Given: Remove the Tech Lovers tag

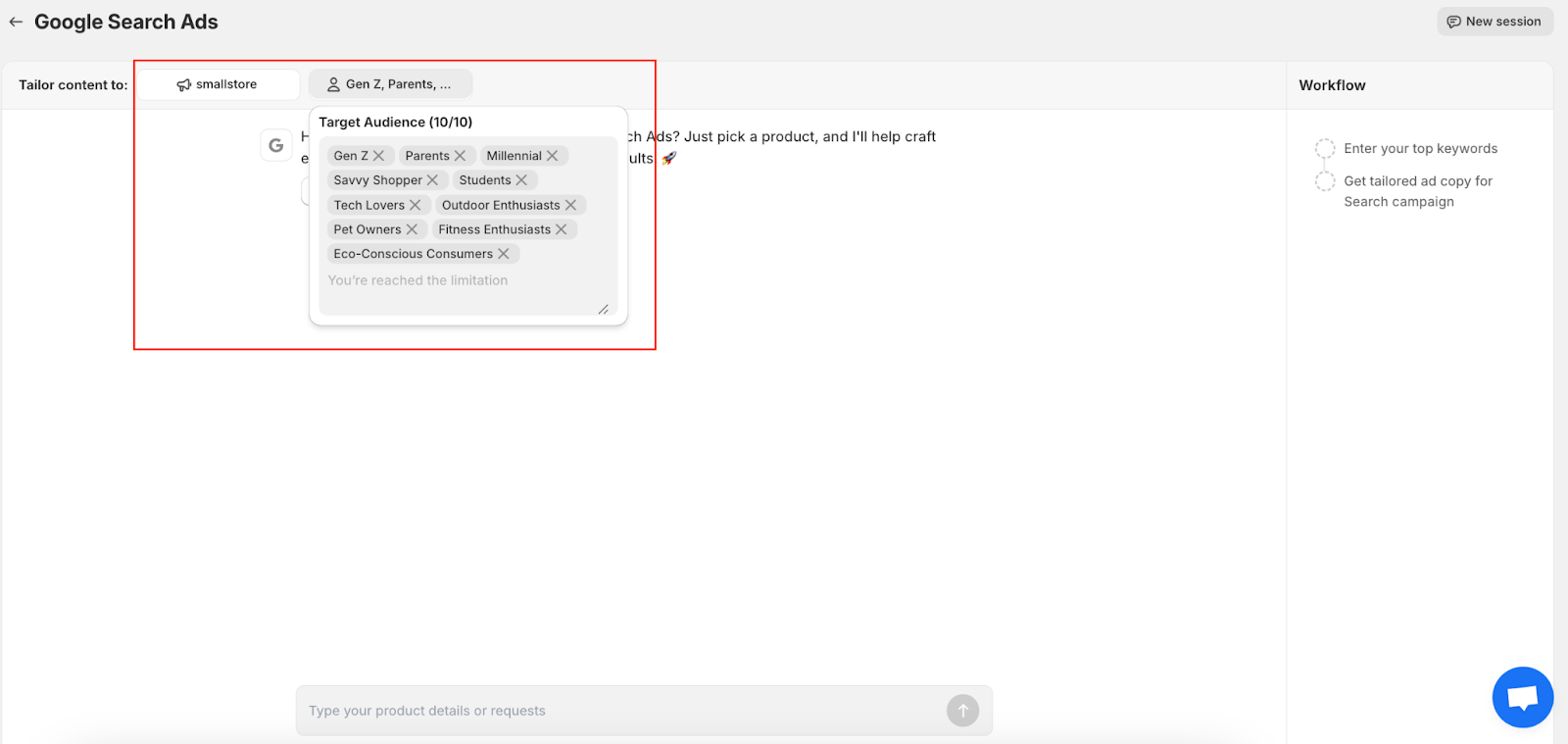Looking at the screenshot, I should point(416,205).
